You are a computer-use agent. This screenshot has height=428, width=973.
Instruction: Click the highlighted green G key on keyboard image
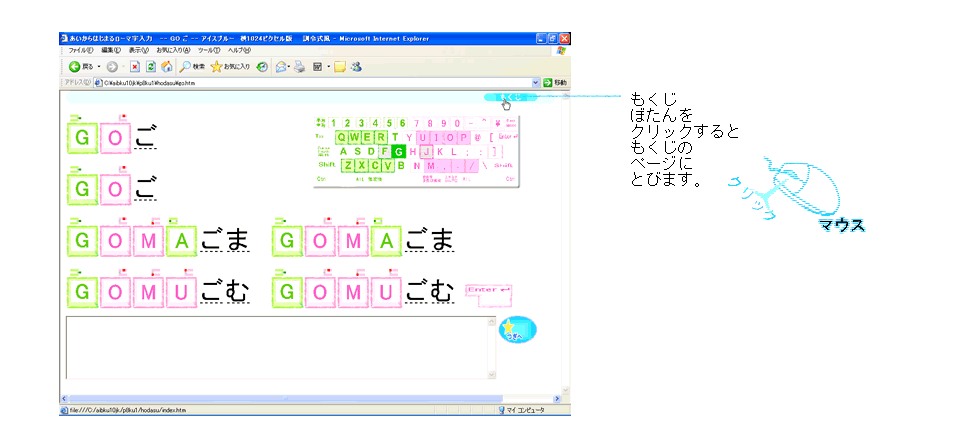click(399, 152)
